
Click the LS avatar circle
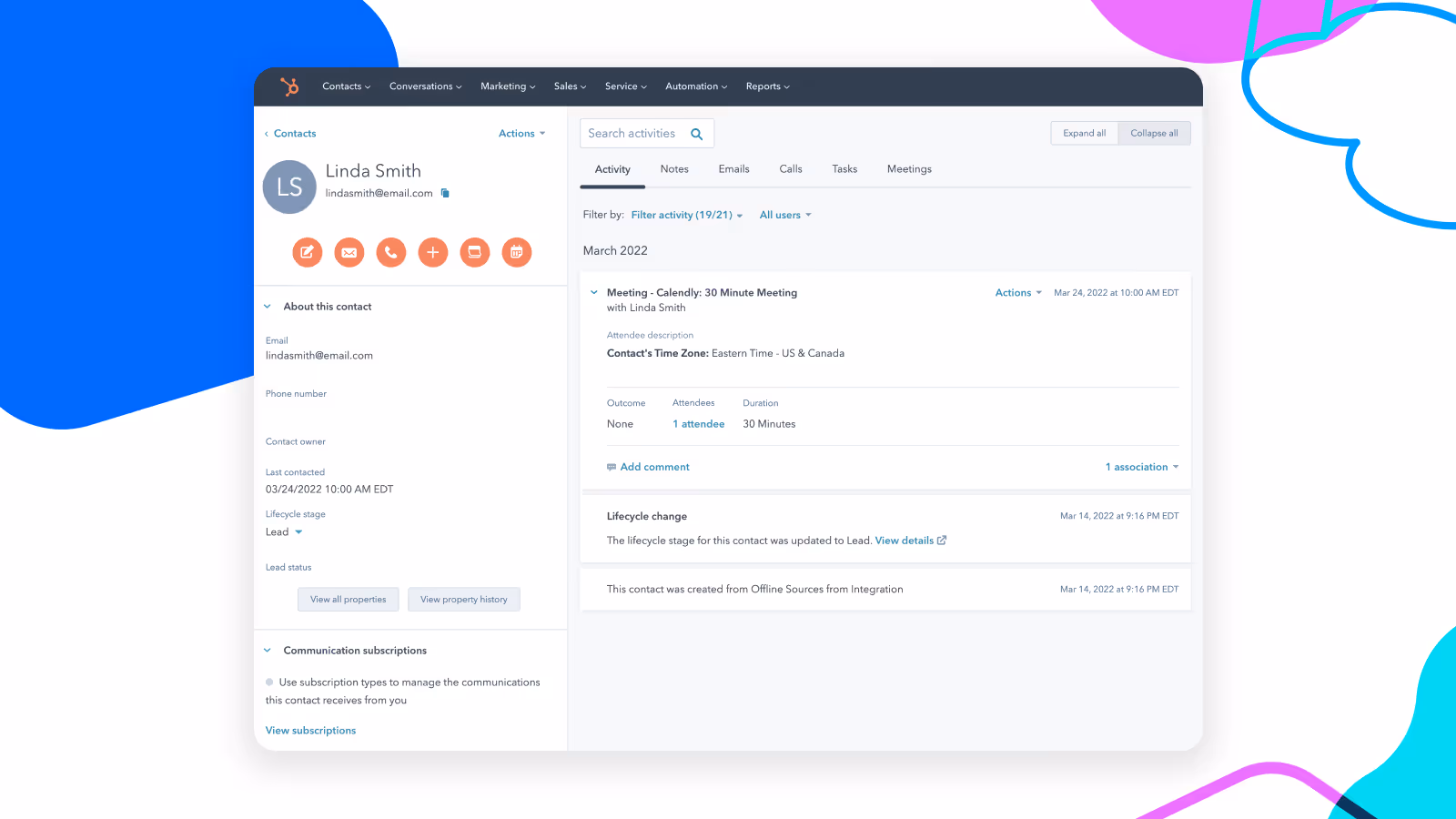[289, 187]
